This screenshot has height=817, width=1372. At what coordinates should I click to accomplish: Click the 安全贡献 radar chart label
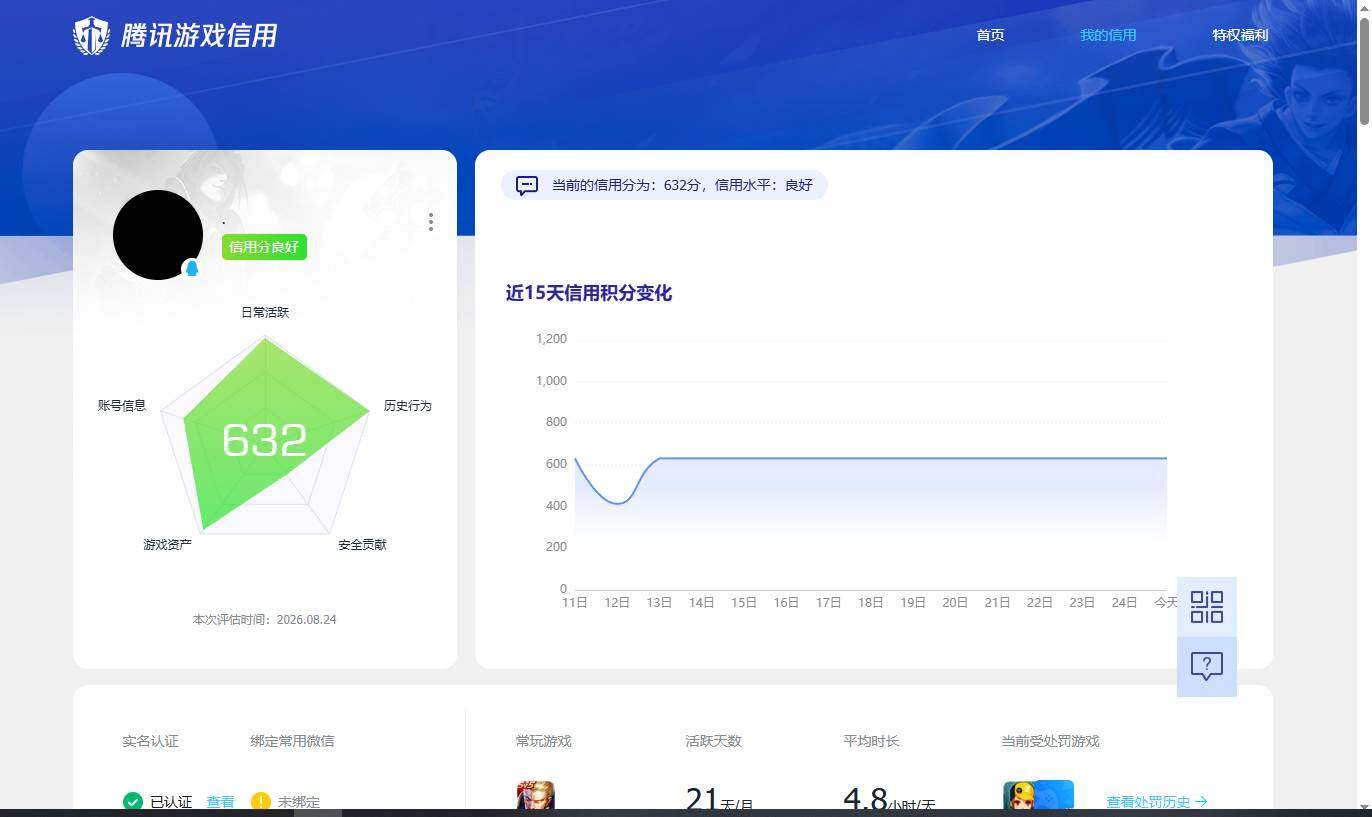pyautogui.click(x=362, y=545)
